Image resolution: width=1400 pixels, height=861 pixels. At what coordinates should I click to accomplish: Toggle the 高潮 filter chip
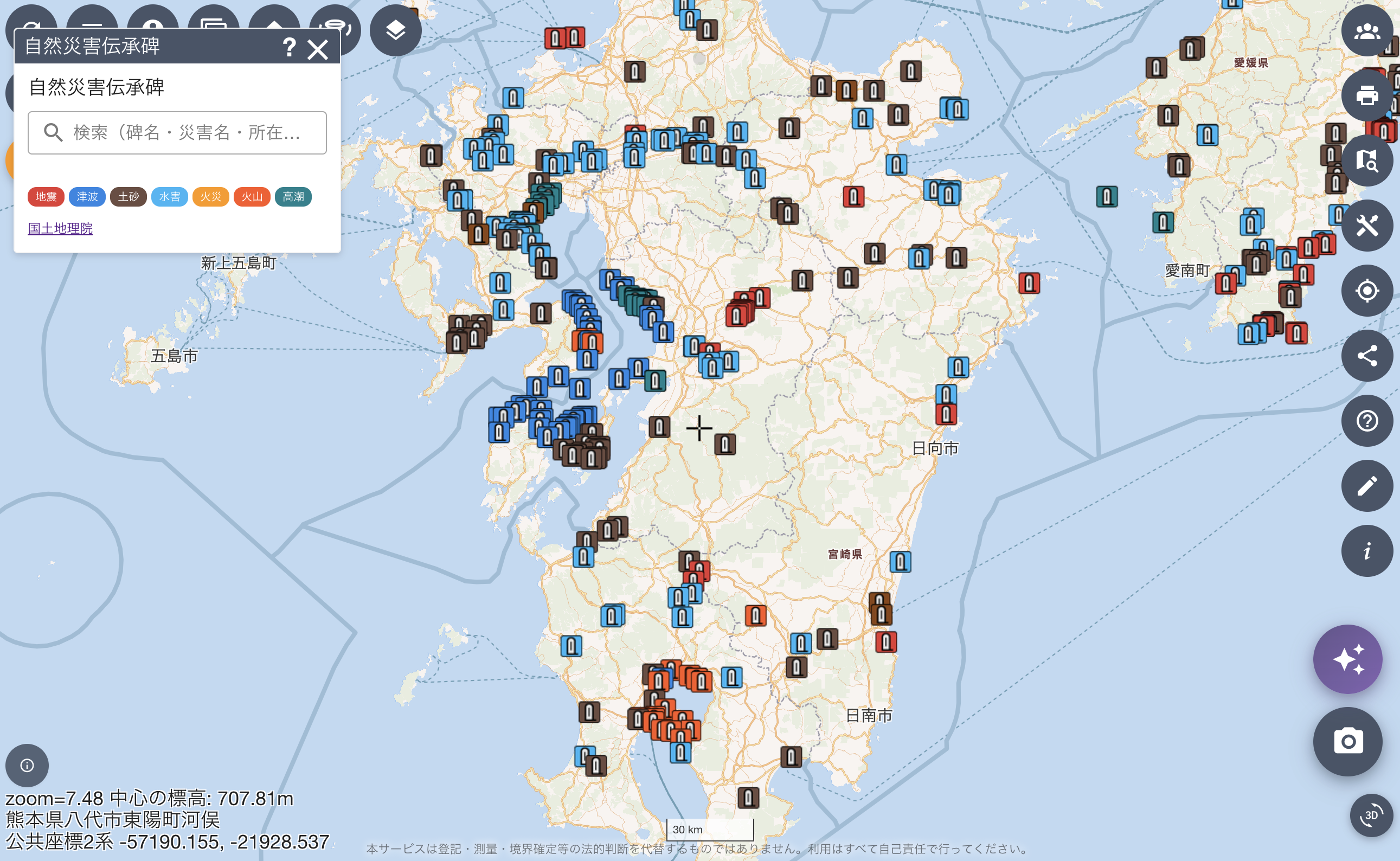pos(293,197)
